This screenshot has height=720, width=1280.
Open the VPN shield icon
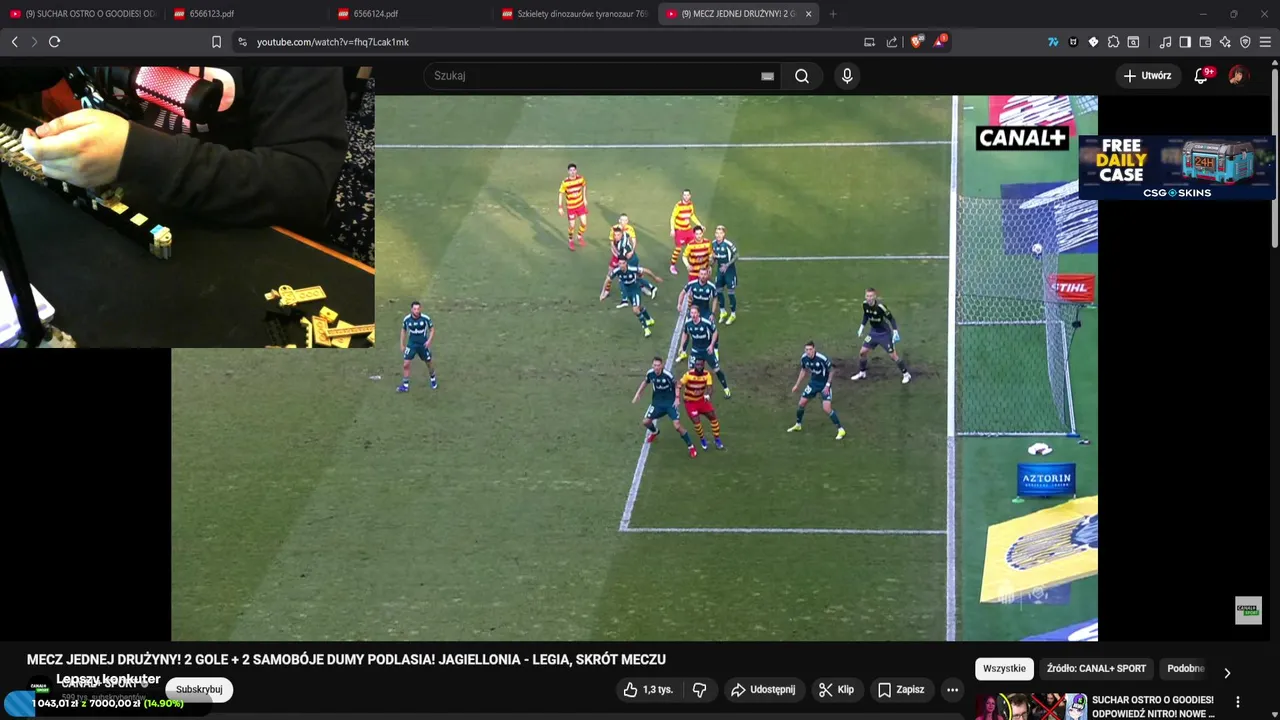pyautogui.click(x=1245, y=42)
